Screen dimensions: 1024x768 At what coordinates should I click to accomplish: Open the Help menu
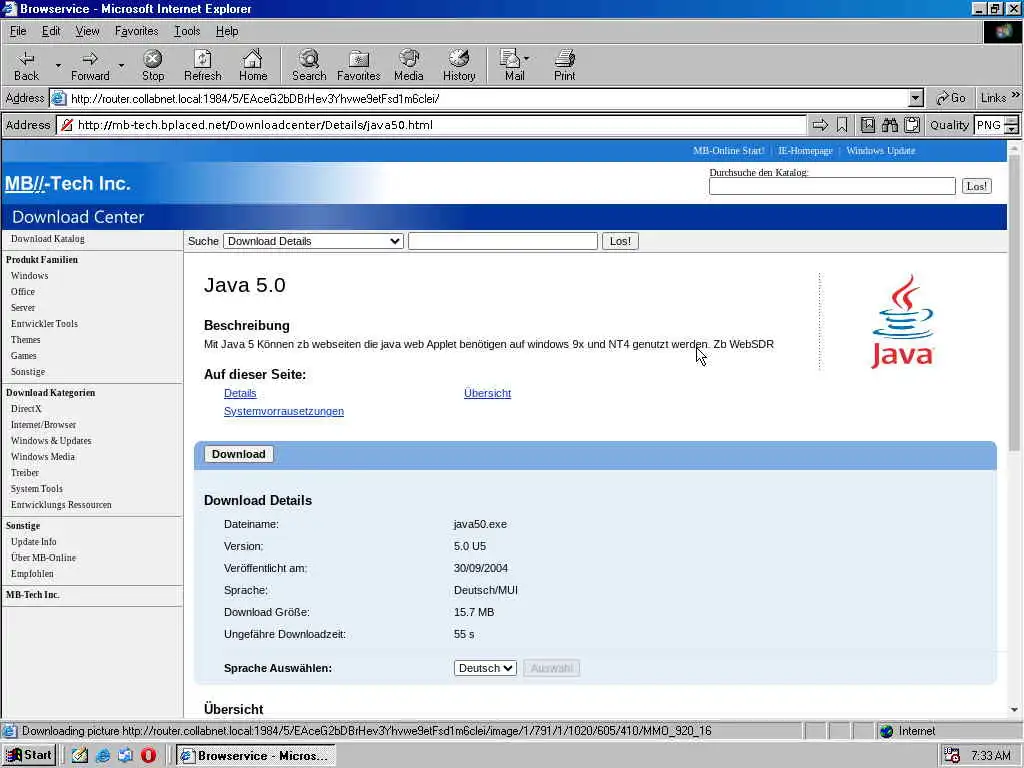point(227,31)
